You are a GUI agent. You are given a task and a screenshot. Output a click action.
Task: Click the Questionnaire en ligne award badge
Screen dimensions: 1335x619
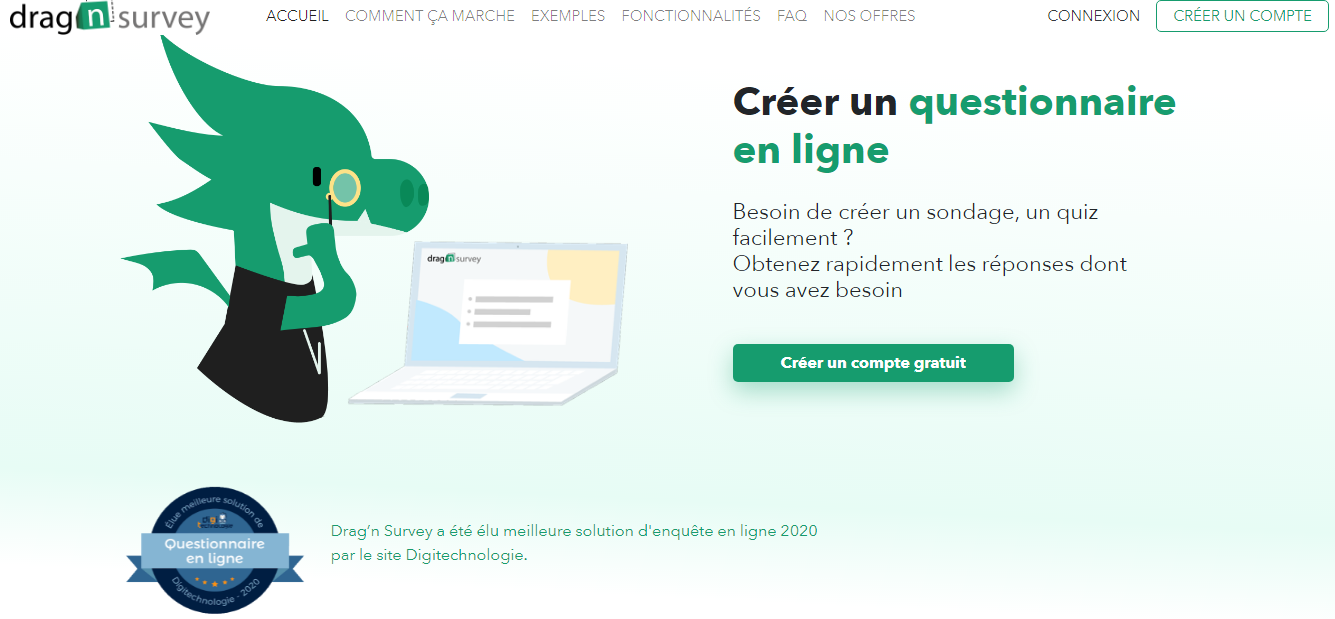coord(215,550)
